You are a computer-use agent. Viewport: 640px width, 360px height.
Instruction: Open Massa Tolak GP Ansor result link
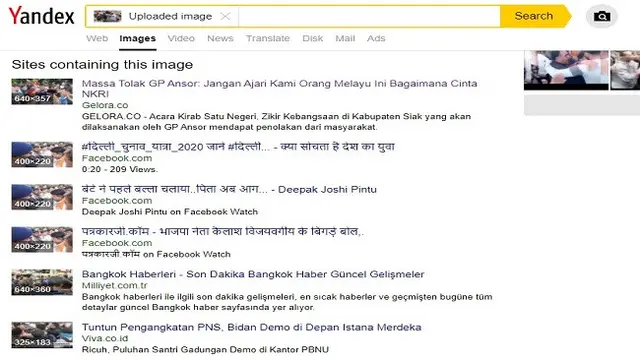(280, 89)
